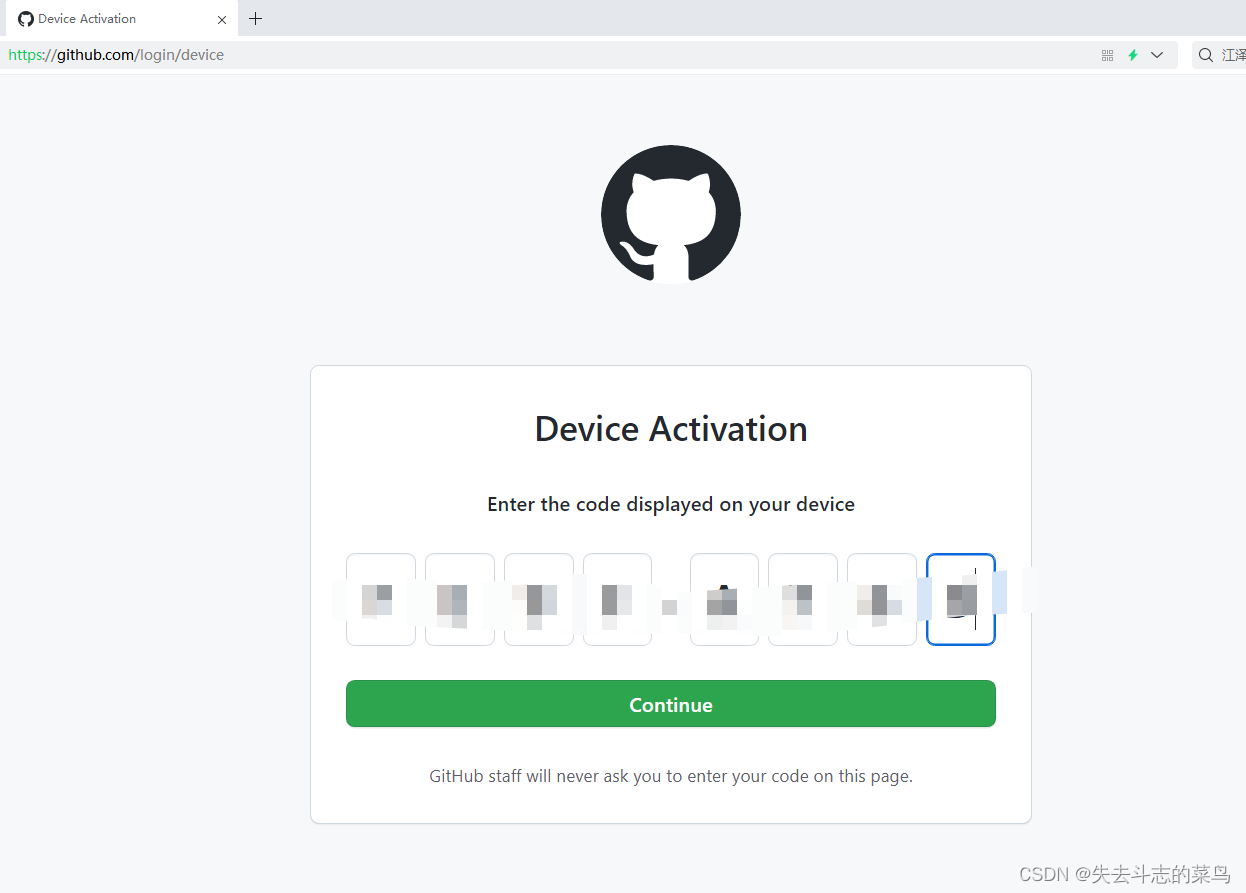The image size is (1246, 893).
Task: Click the green Continue button
Action: (x=670, y=704)
